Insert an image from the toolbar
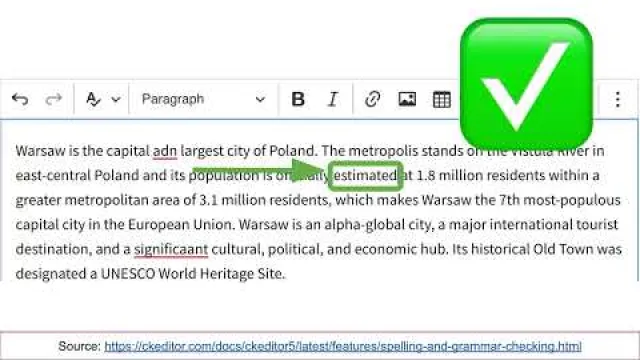The image size is (640, 360). 407,99
